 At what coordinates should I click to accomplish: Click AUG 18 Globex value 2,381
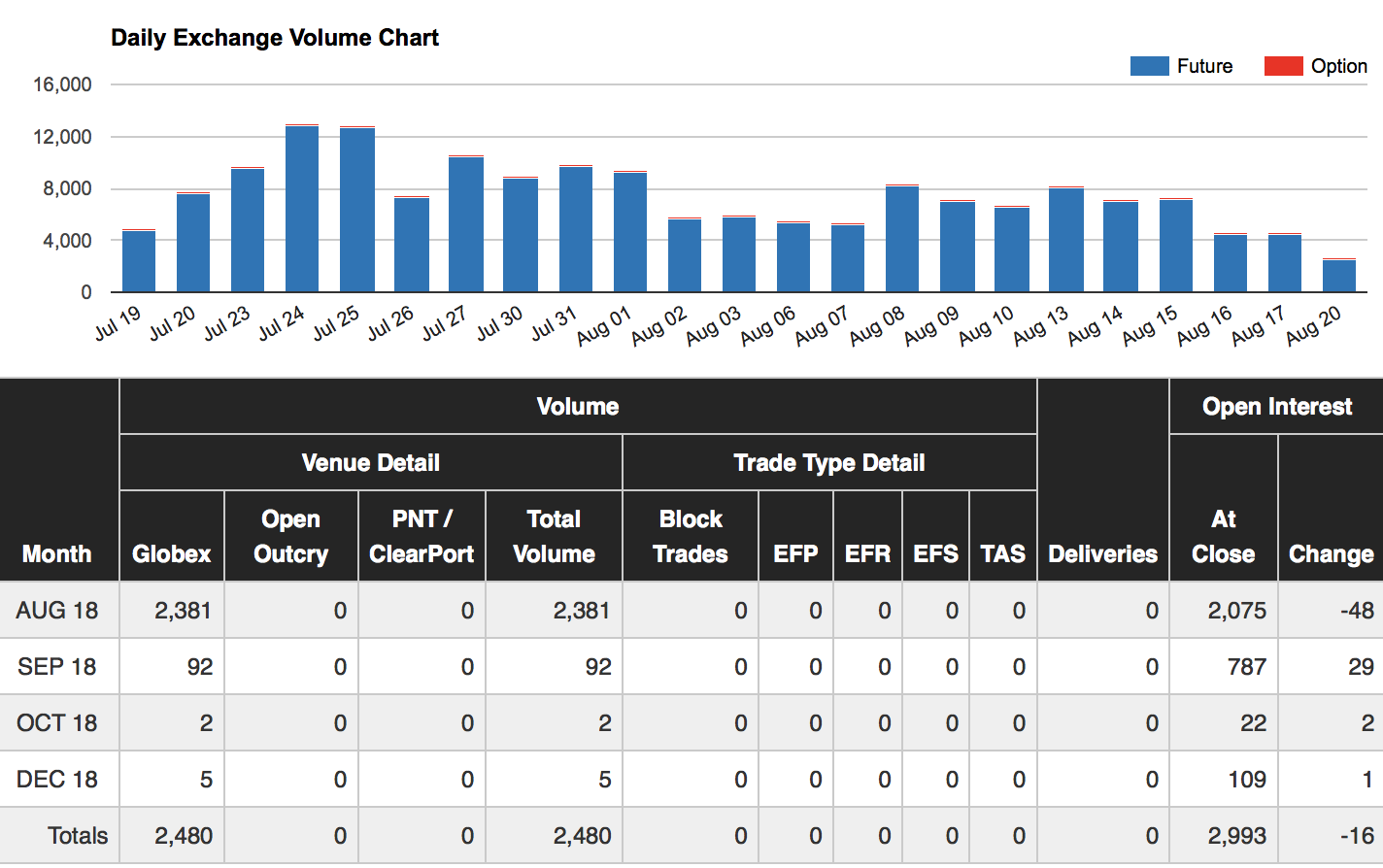point(184,611)
